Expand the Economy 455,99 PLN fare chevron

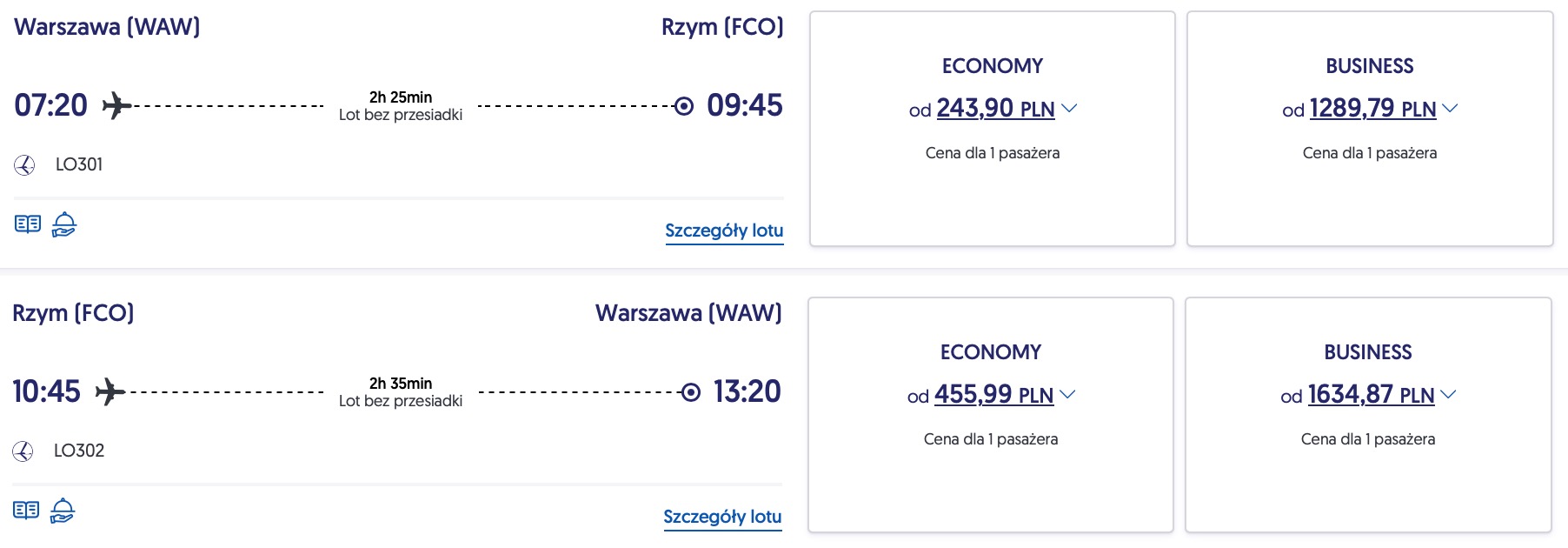[1068, 395]
